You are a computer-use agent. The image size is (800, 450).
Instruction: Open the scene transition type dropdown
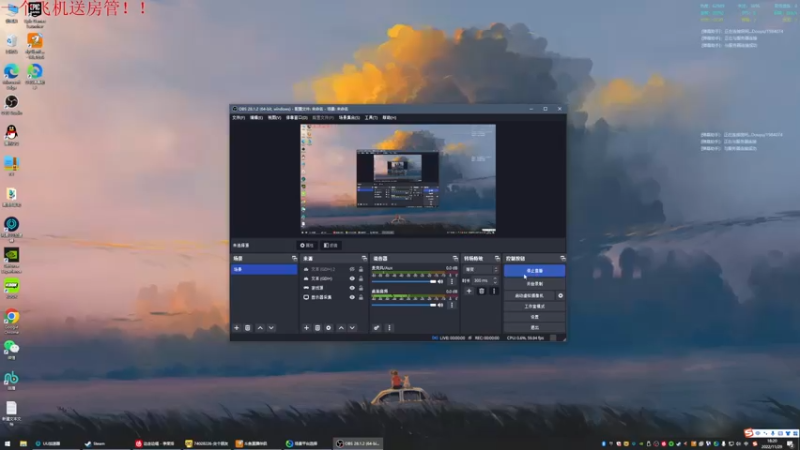point(481,269)
